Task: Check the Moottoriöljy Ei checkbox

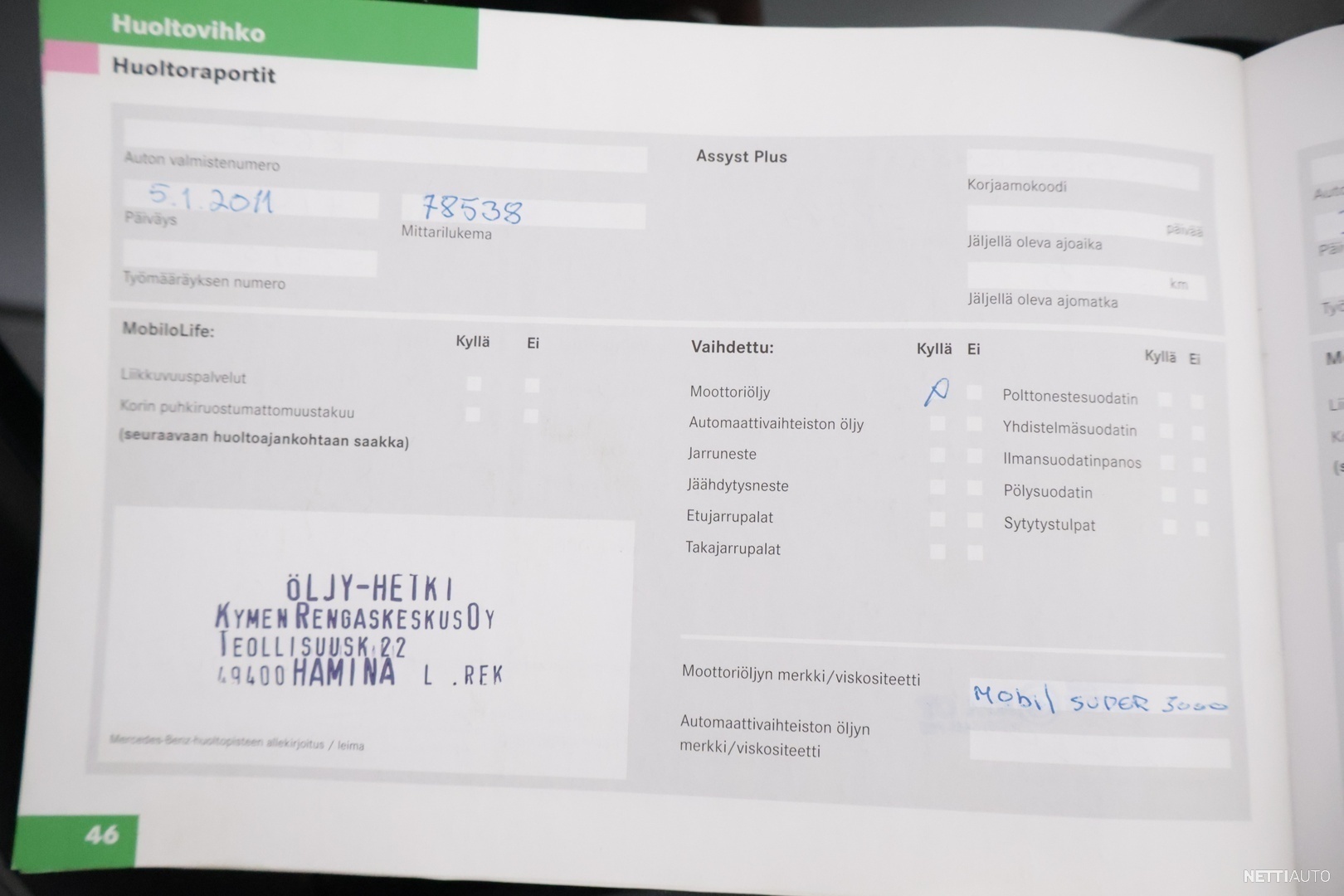Action: click(974, 392)
